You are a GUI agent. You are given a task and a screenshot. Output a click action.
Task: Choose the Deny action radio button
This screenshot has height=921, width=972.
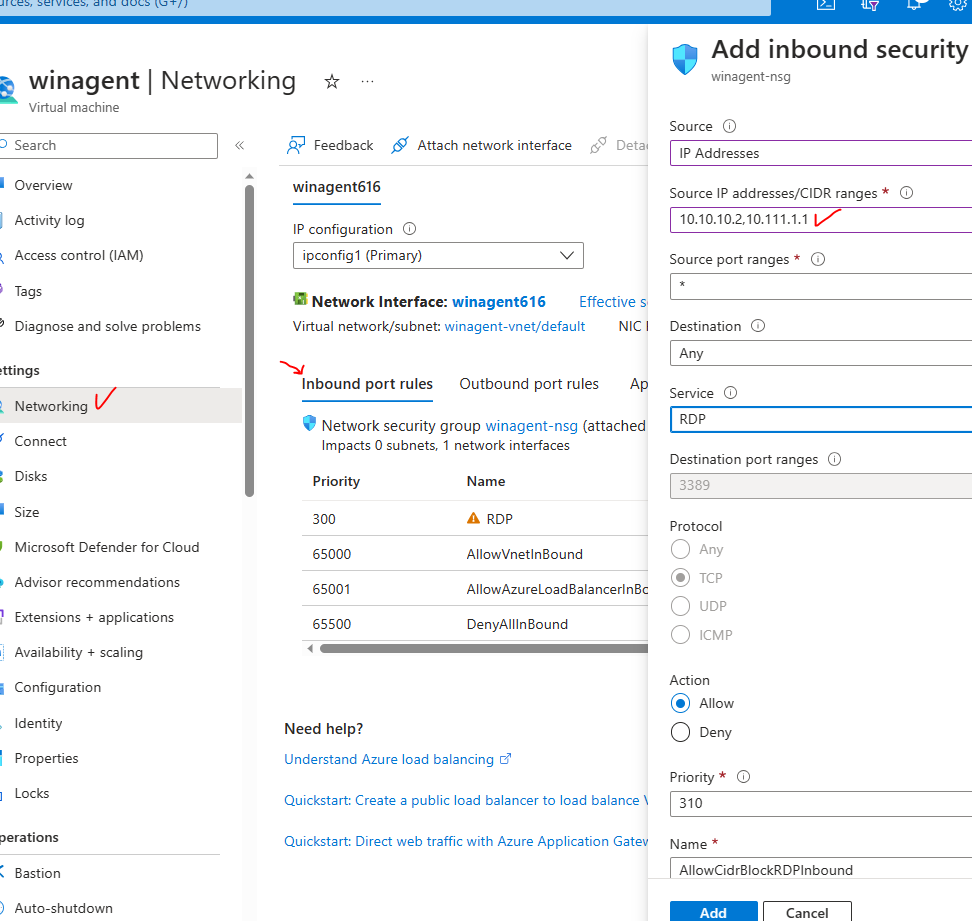click(x=681, y=732)
